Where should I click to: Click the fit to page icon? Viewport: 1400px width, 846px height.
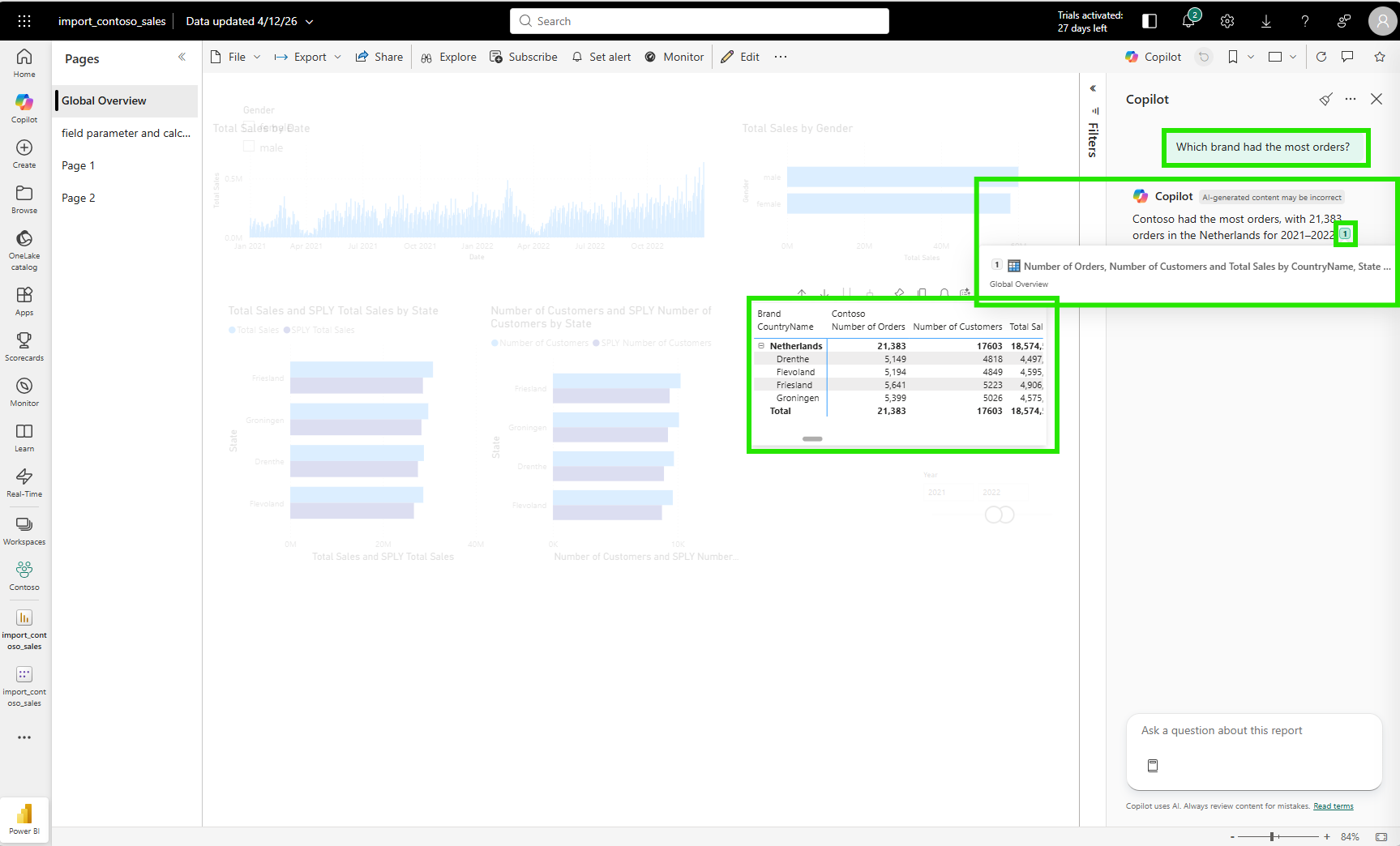1381,836
